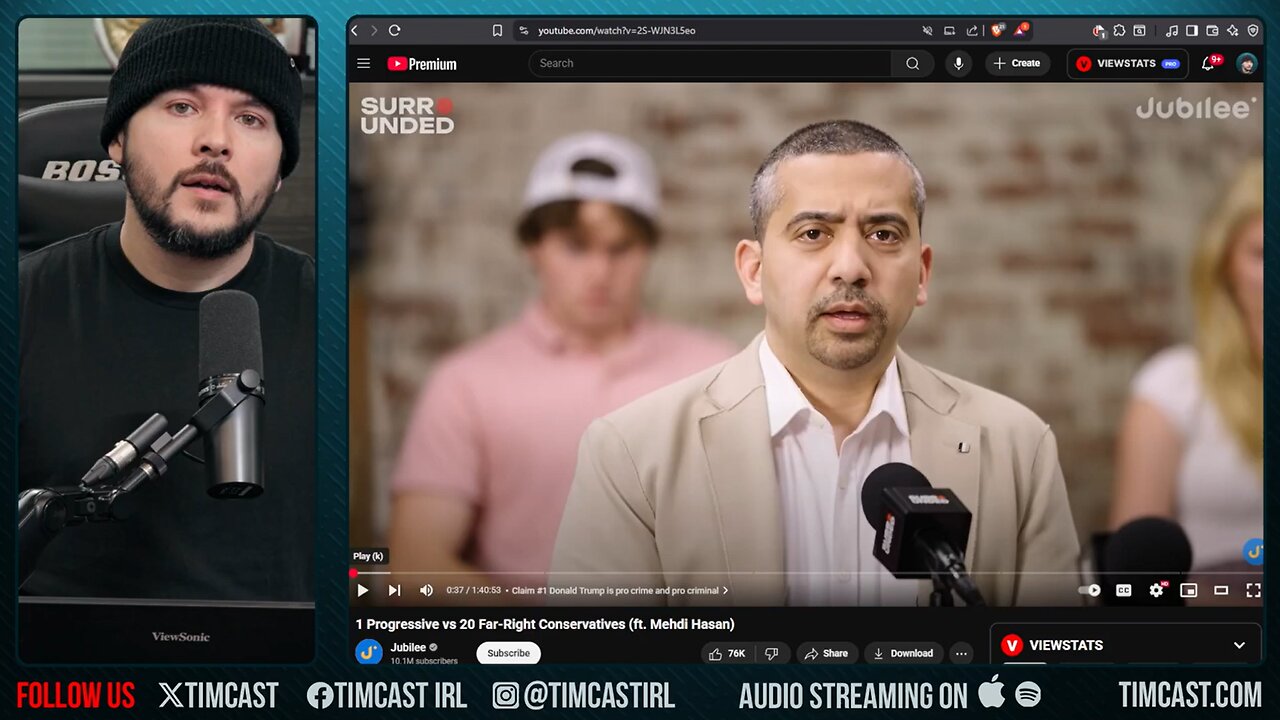1280x720 pixels.
Task: Open the Jubilee channel avatar
Action: click(369, 653)
